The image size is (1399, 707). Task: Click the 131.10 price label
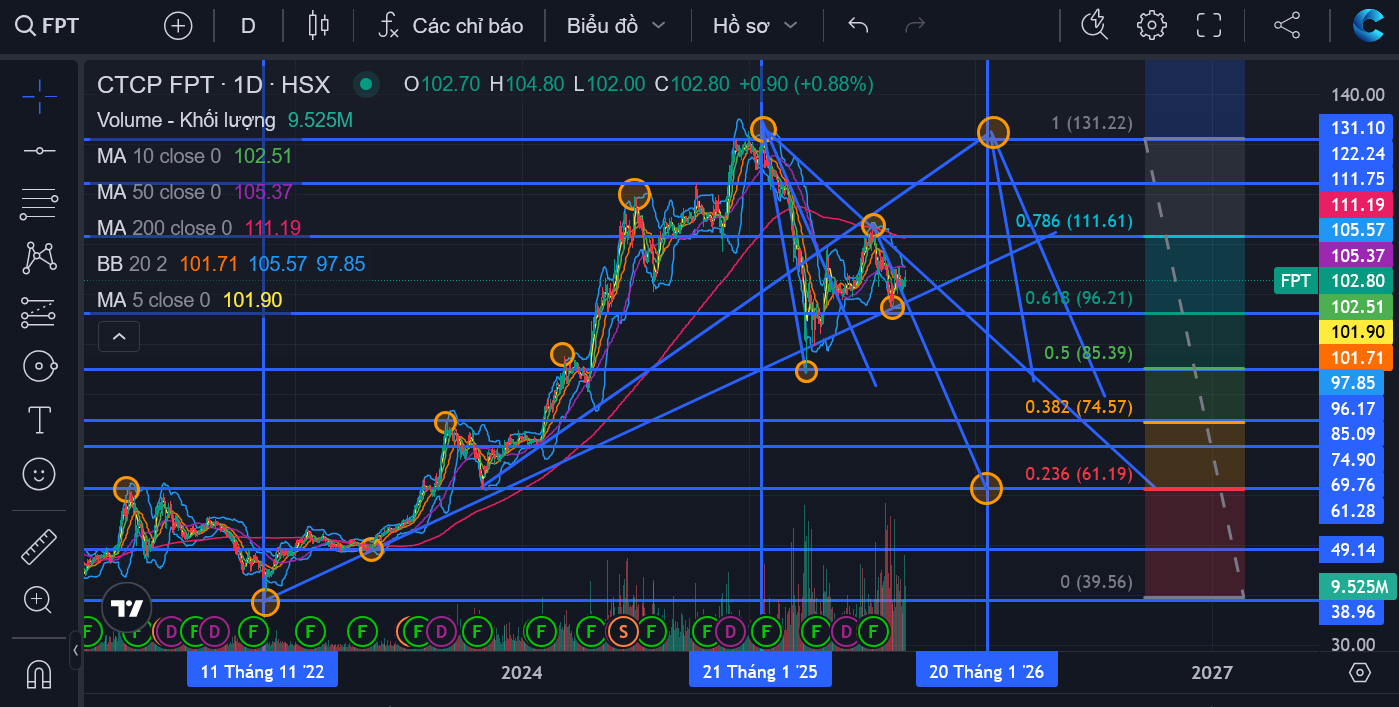click(1359, 128)
